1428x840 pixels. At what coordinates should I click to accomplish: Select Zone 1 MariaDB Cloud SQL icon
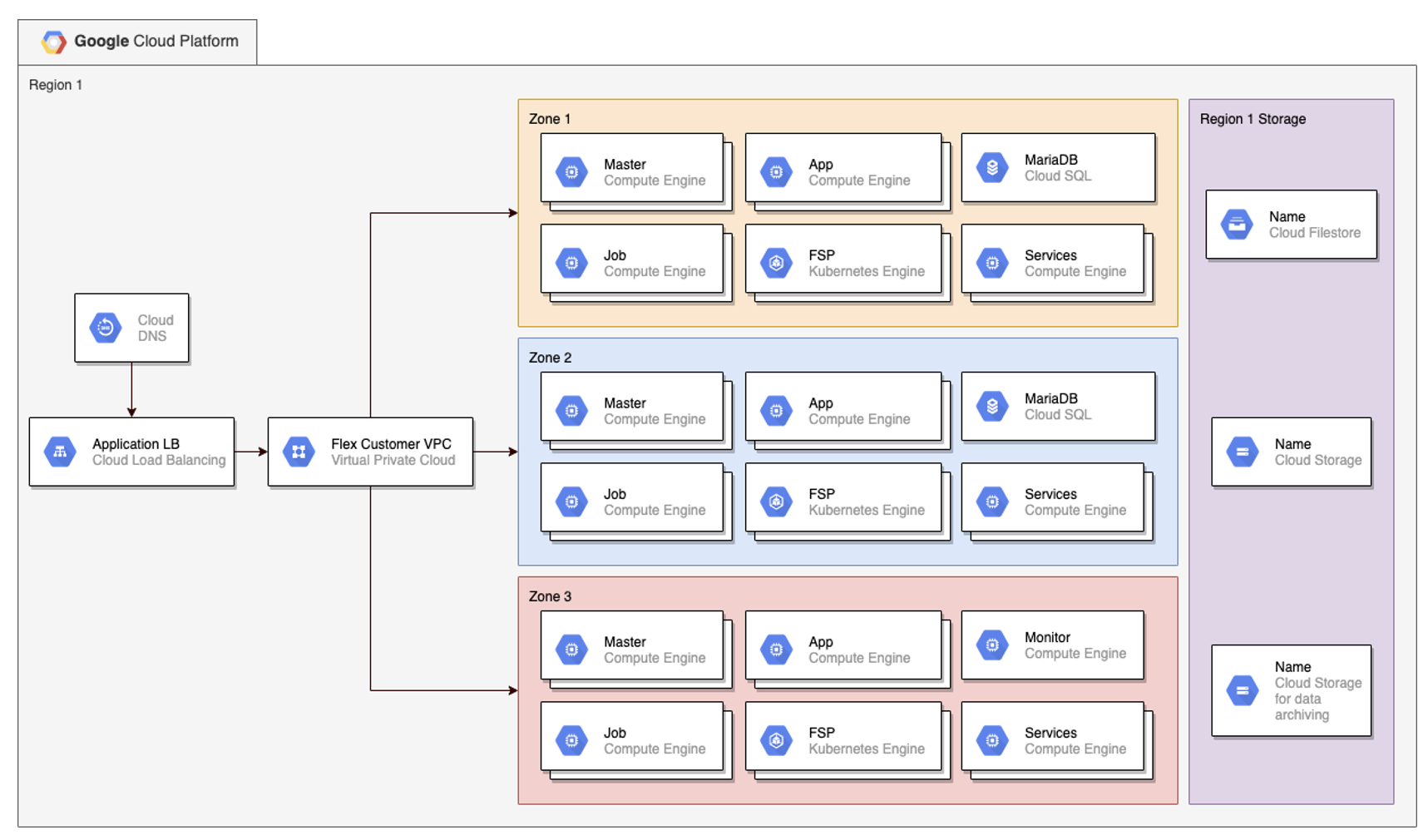point(992,167)
